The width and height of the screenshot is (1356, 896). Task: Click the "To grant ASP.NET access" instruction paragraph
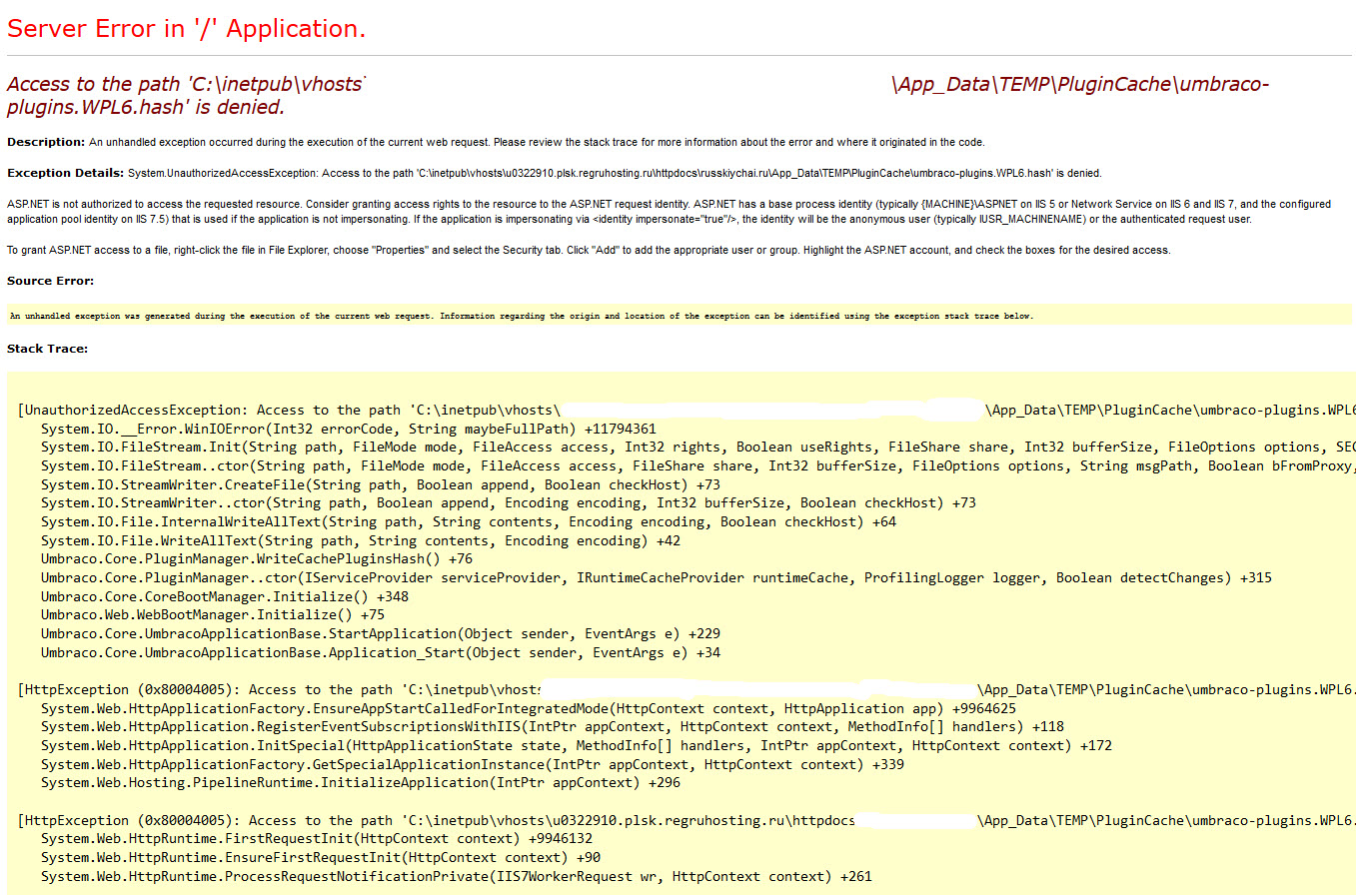point(588,250)
